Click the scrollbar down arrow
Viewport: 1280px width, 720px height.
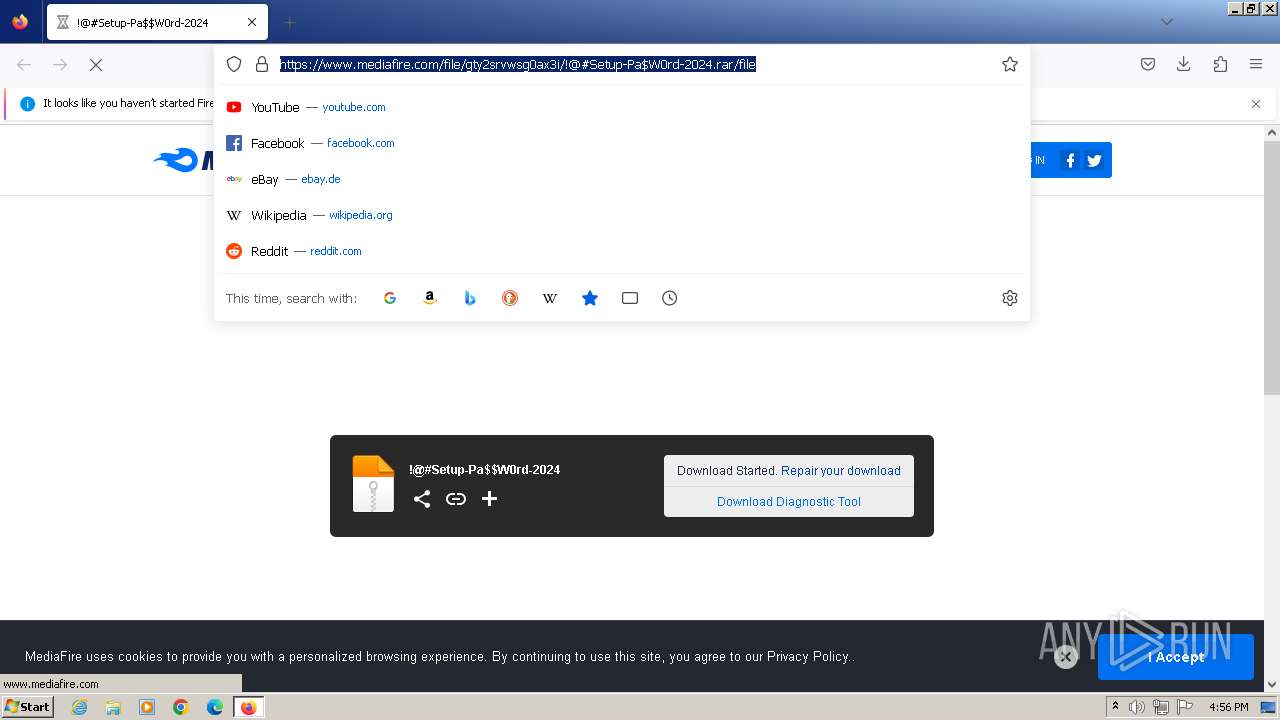point(1272,685)
